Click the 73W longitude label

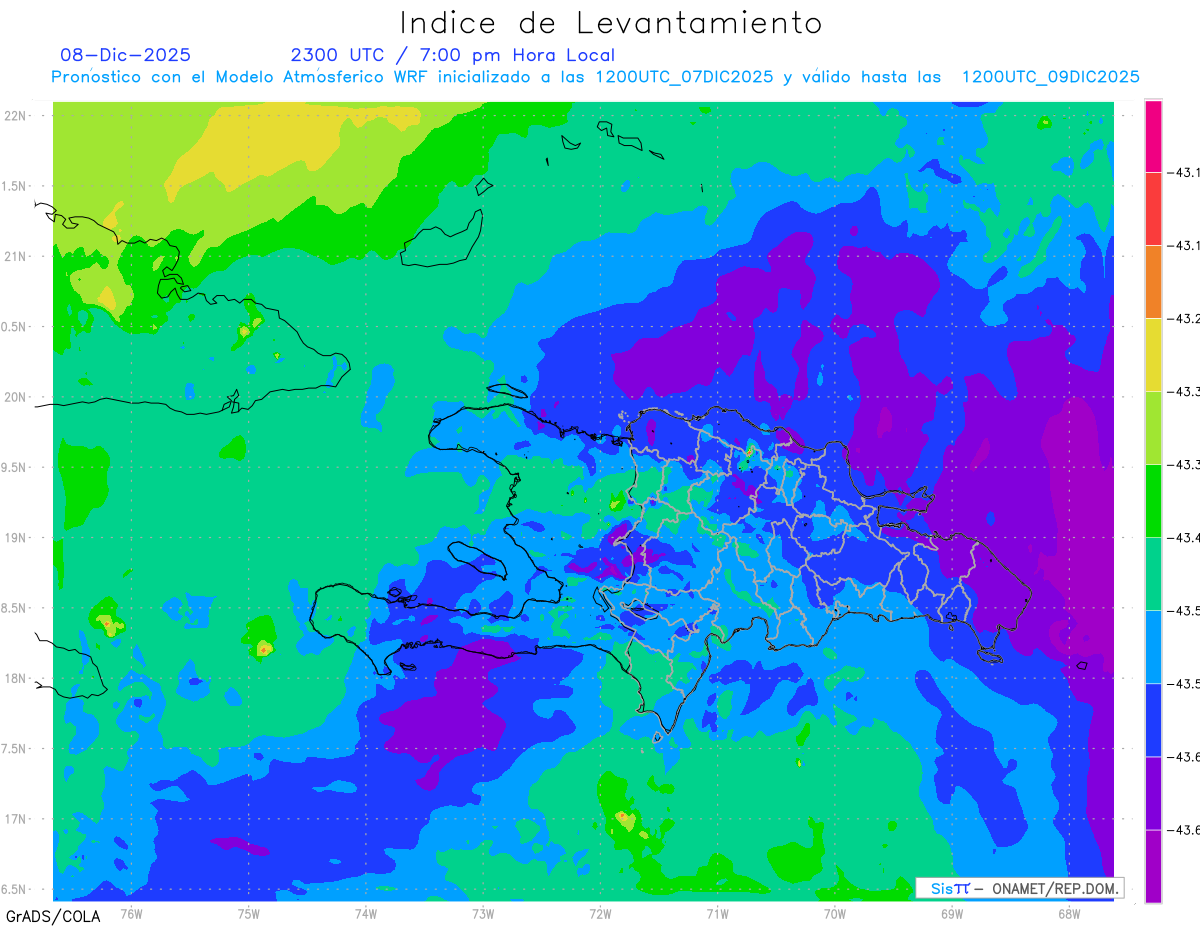coord(483,913)
